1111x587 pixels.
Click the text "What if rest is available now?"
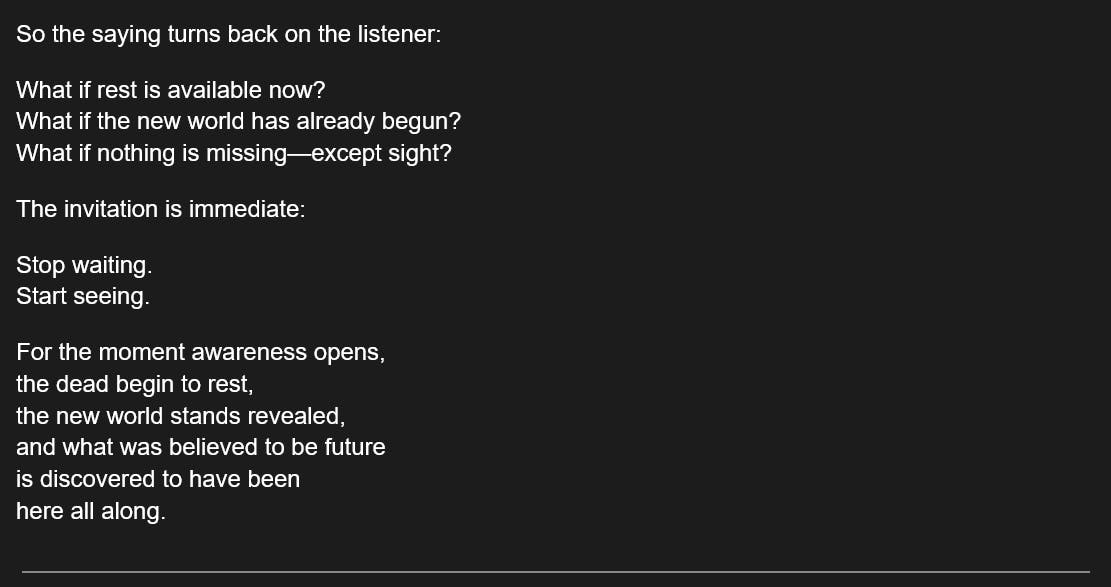(x=171, y=90)
